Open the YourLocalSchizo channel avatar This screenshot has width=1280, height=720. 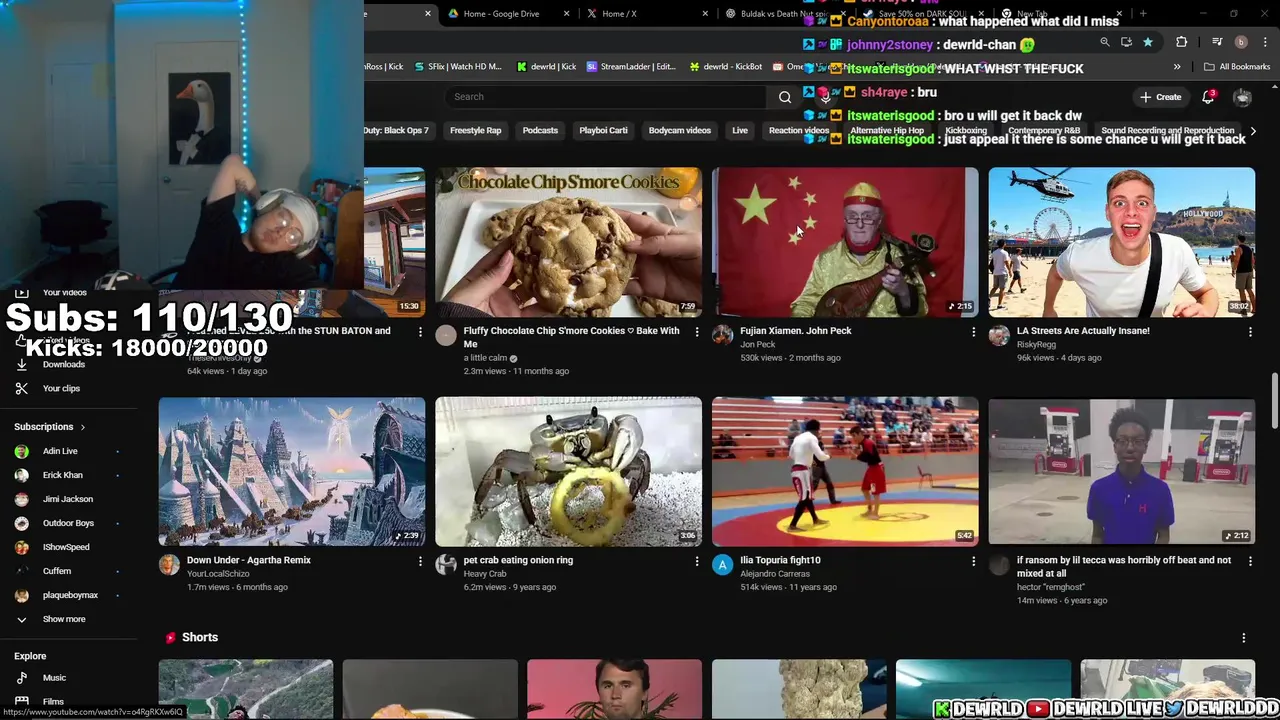tap(169, 565)
